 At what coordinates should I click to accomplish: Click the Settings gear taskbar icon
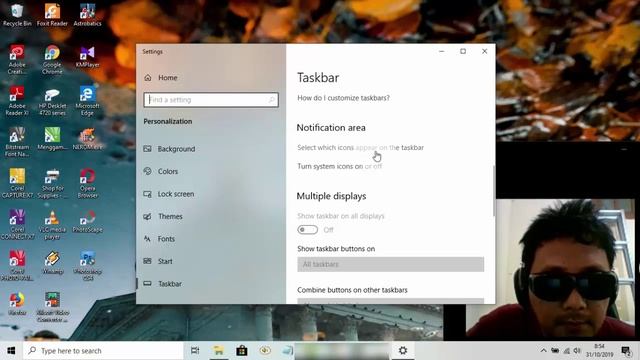403,351
